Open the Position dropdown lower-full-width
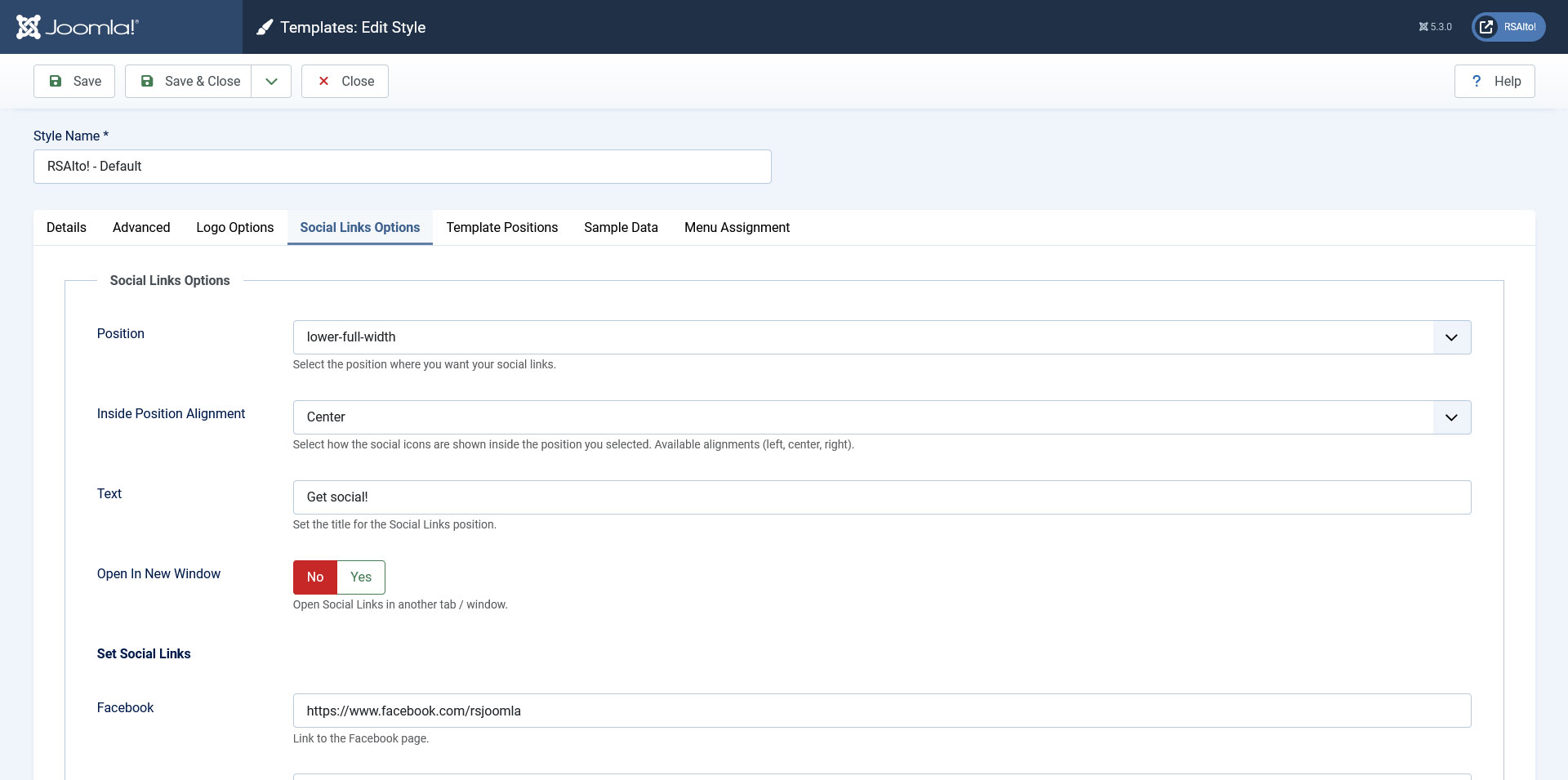Screen dimensions: 1568x780 [x=882, y=337]
